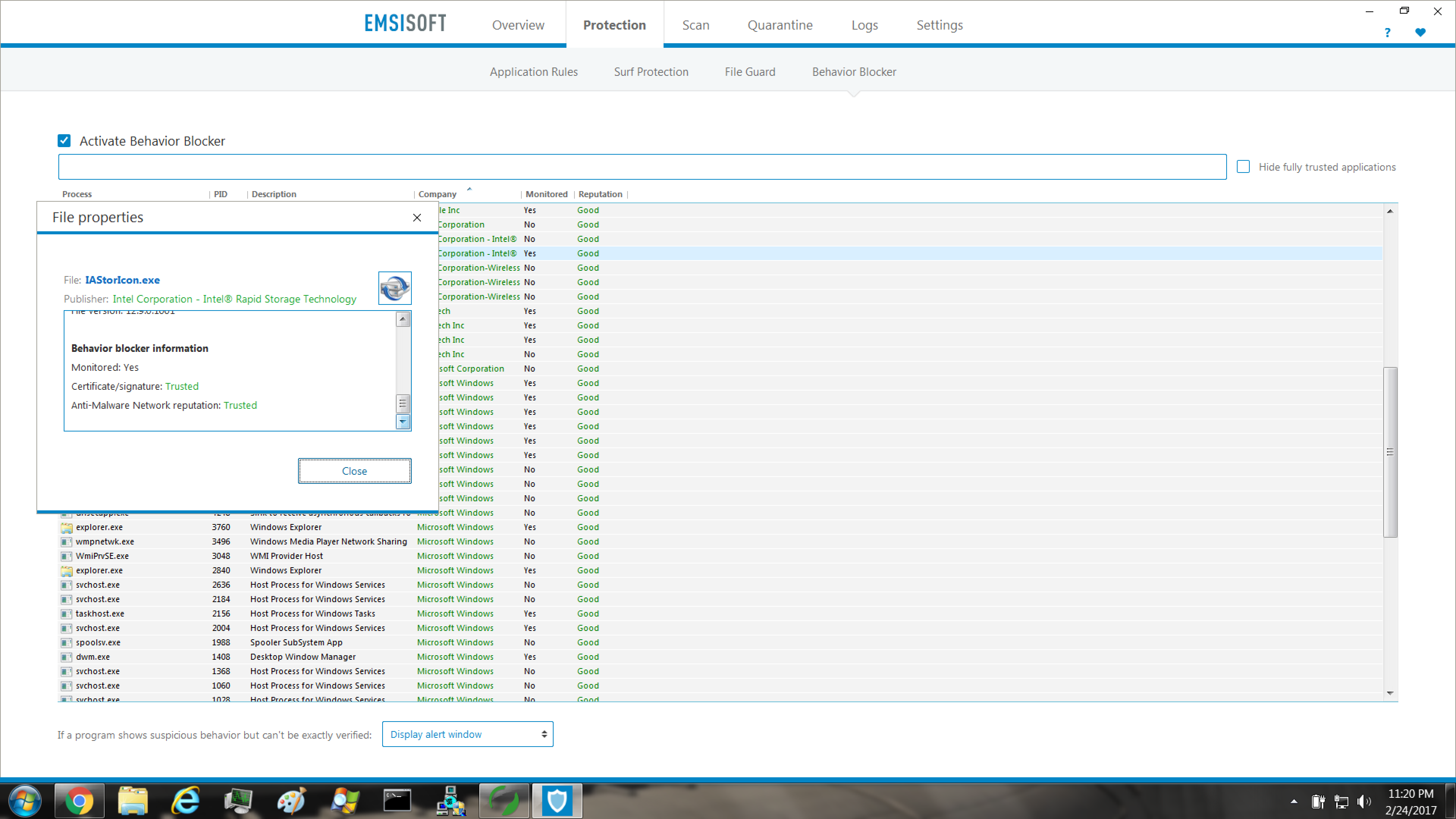Click the process search input field
Screen dimensions: 1456x819
point(642,167)
